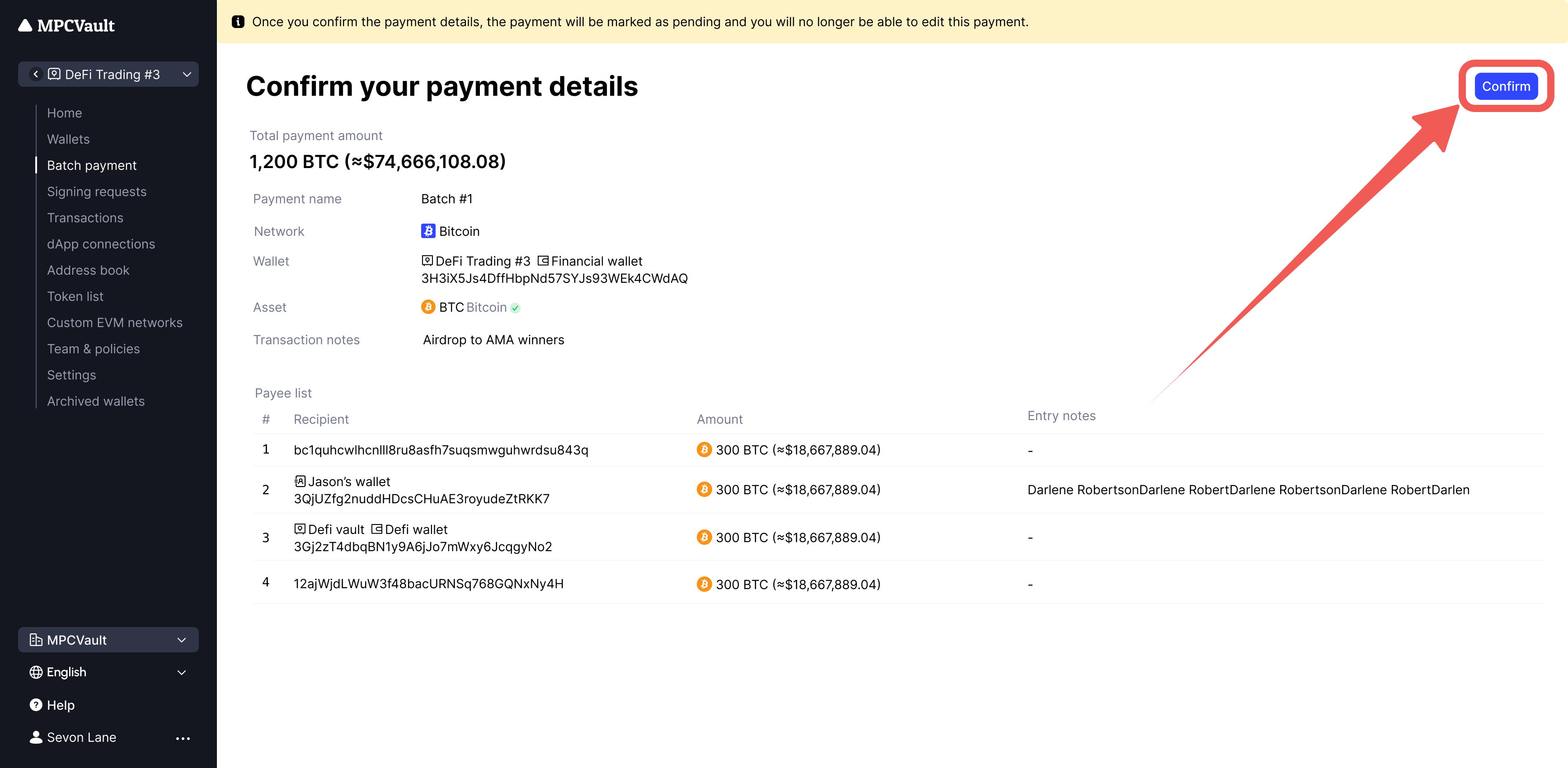This screenshot has height=768, width=1568.
Task: Open Archived wallets link in the sidebar
Action: click(x=95, y=401)
